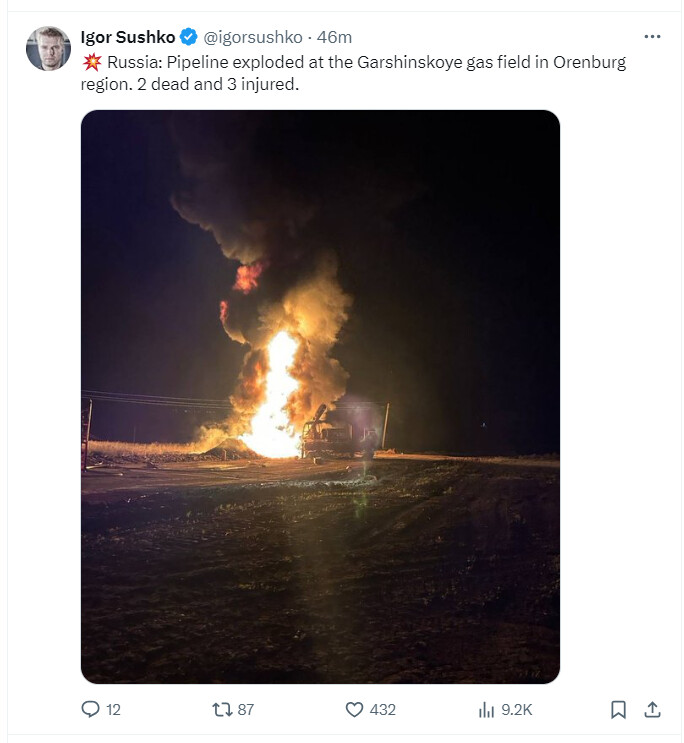Click the tweet text about Garshinskoye gas field

[x=353, y=73]
